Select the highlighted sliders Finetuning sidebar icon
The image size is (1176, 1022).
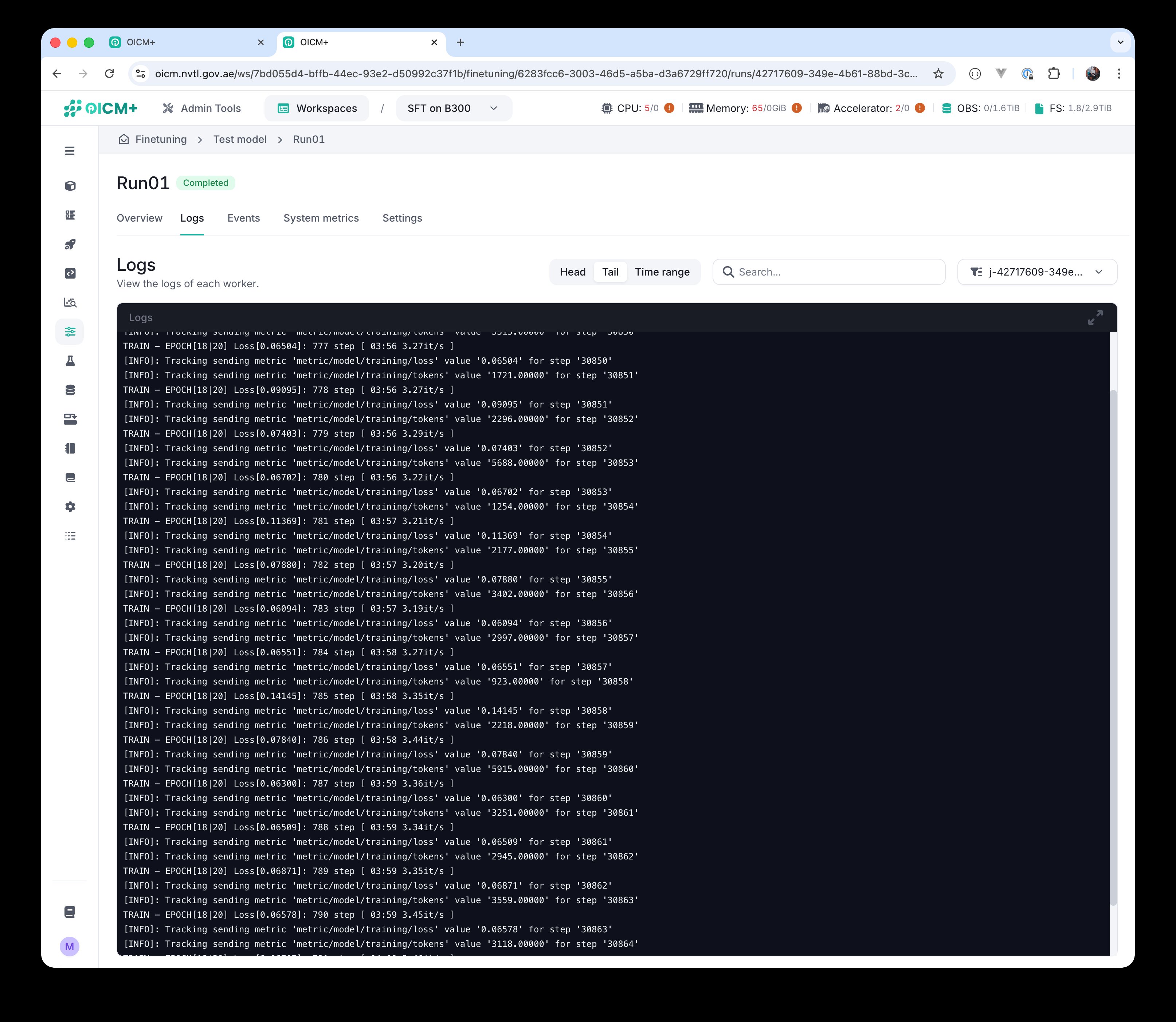click(70, 332)
